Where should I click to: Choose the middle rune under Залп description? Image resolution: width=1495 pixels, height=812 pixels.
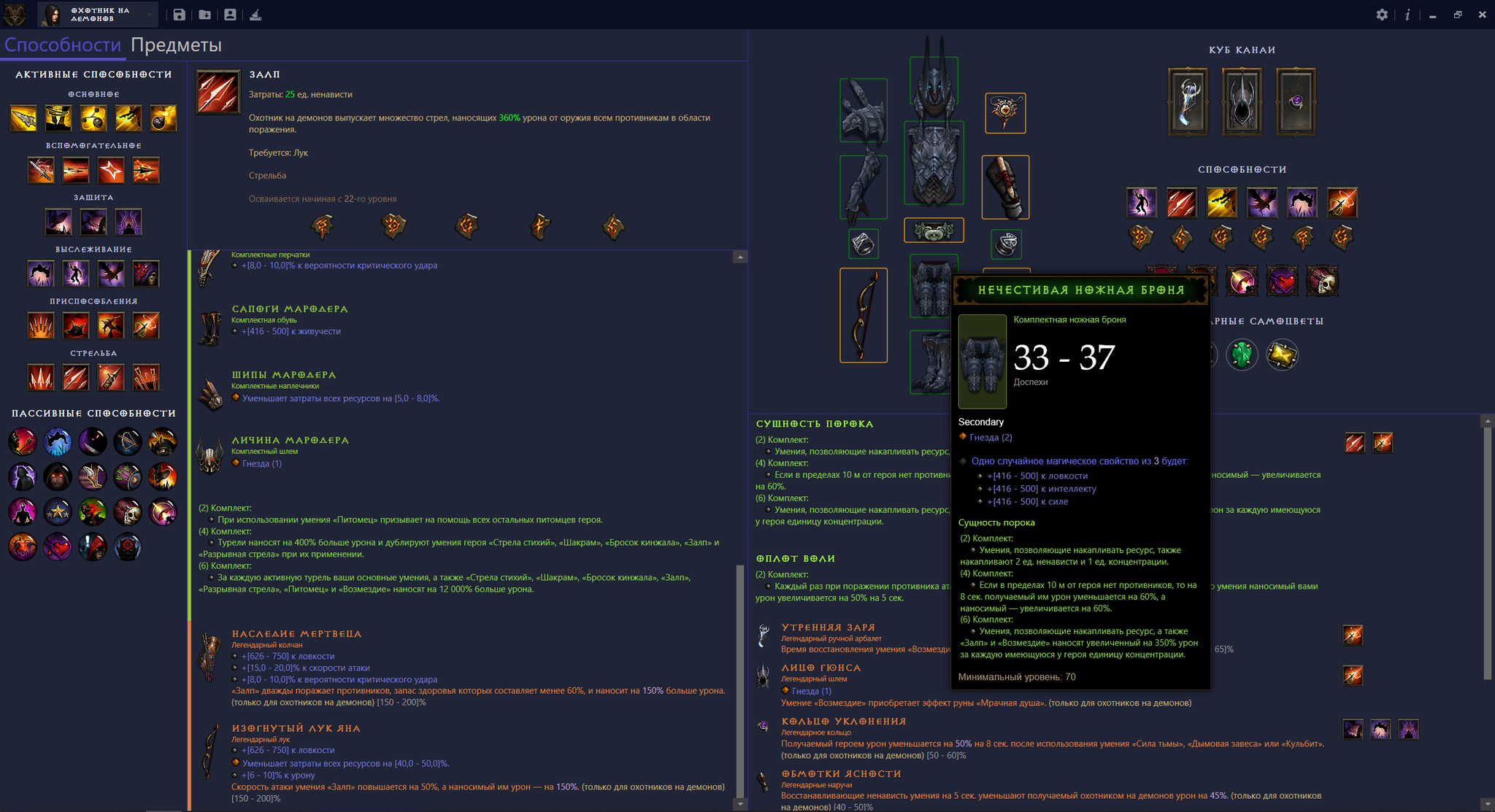(x=467, y=227)
